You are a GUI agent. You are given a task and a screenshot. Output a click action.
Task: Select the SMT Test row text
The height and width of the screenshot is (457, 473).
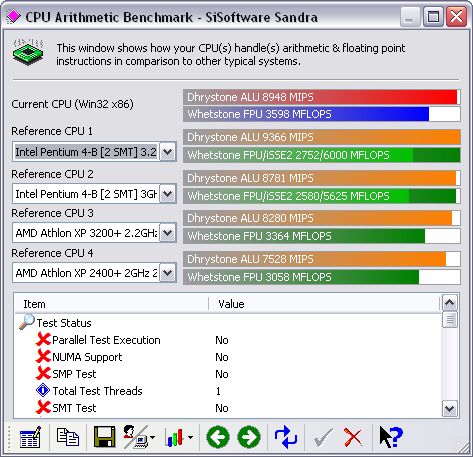coord(74,408)
